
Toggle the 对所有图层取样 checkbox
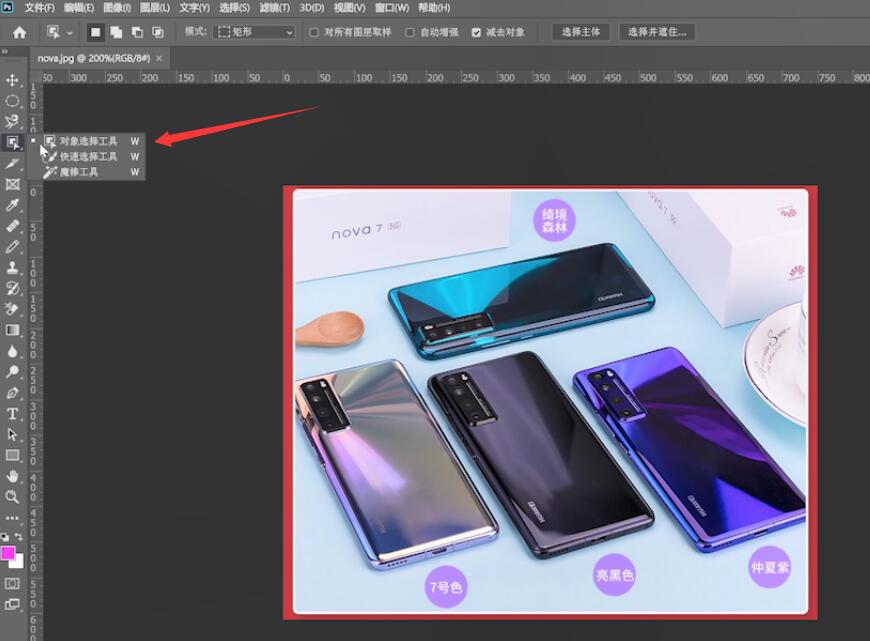pos(314,32)
